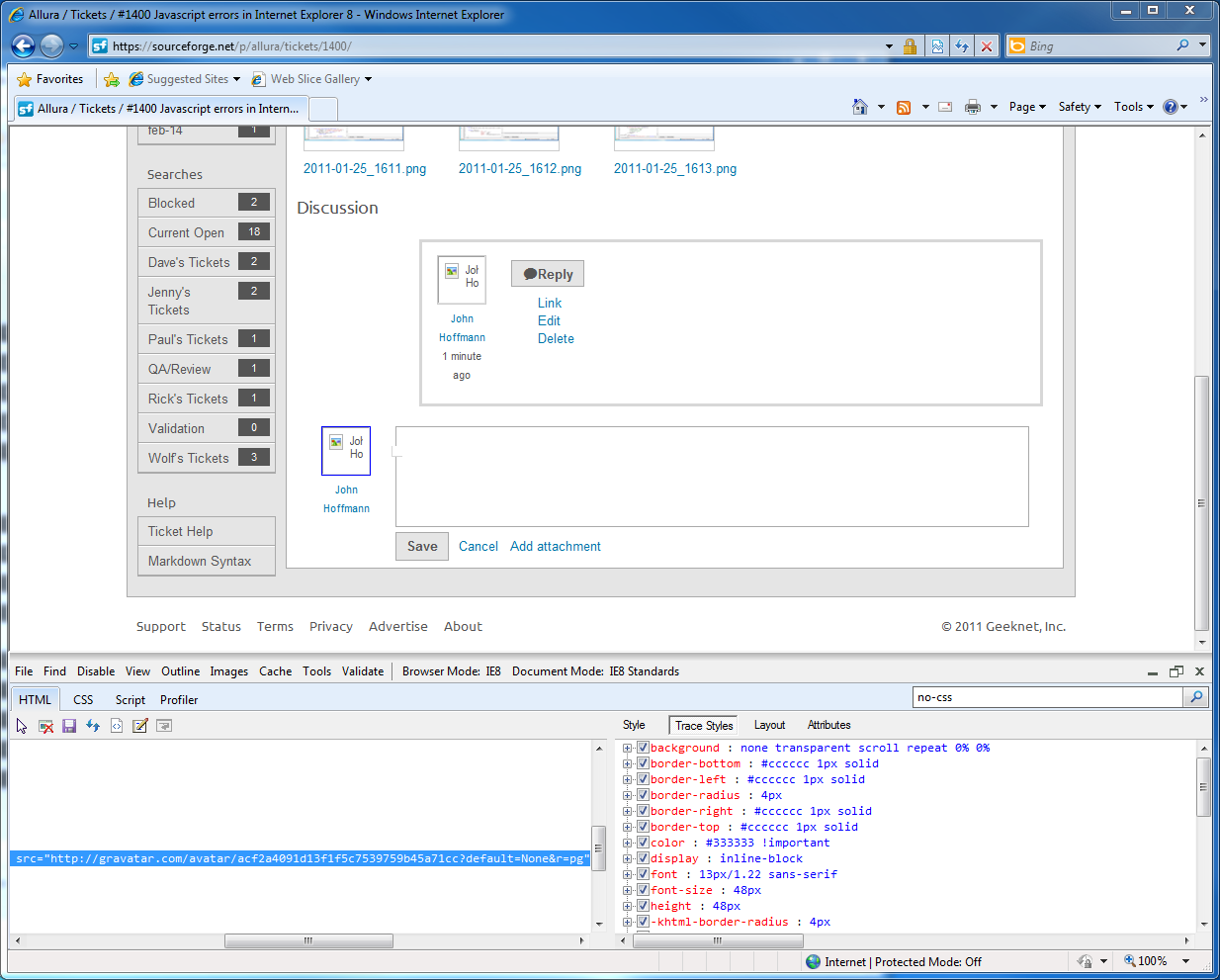This screenshot has height=980, width=1220.
Task: Uncheck the background style checkbox
Action: pyautogui.click(x=643, y=748)
